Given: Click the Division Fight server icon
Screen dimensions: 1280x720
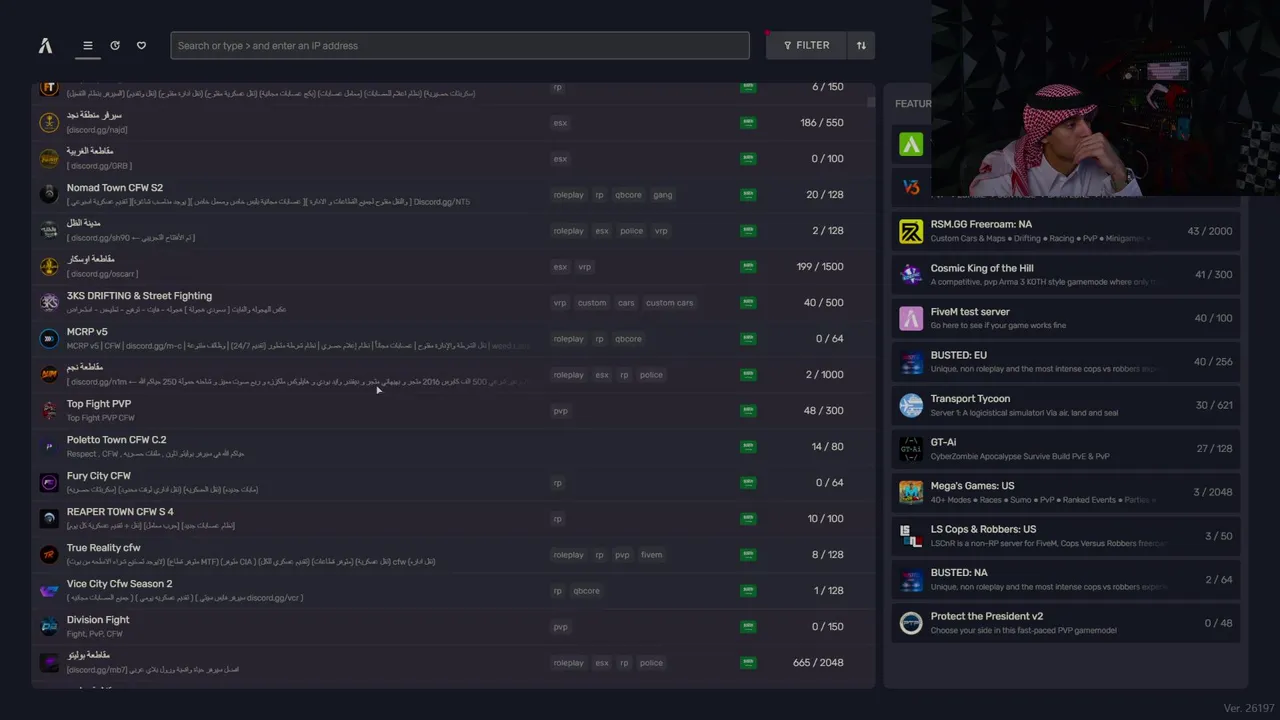Looking at the screenshot, I should pyautogui.click(x=49, y=626).
